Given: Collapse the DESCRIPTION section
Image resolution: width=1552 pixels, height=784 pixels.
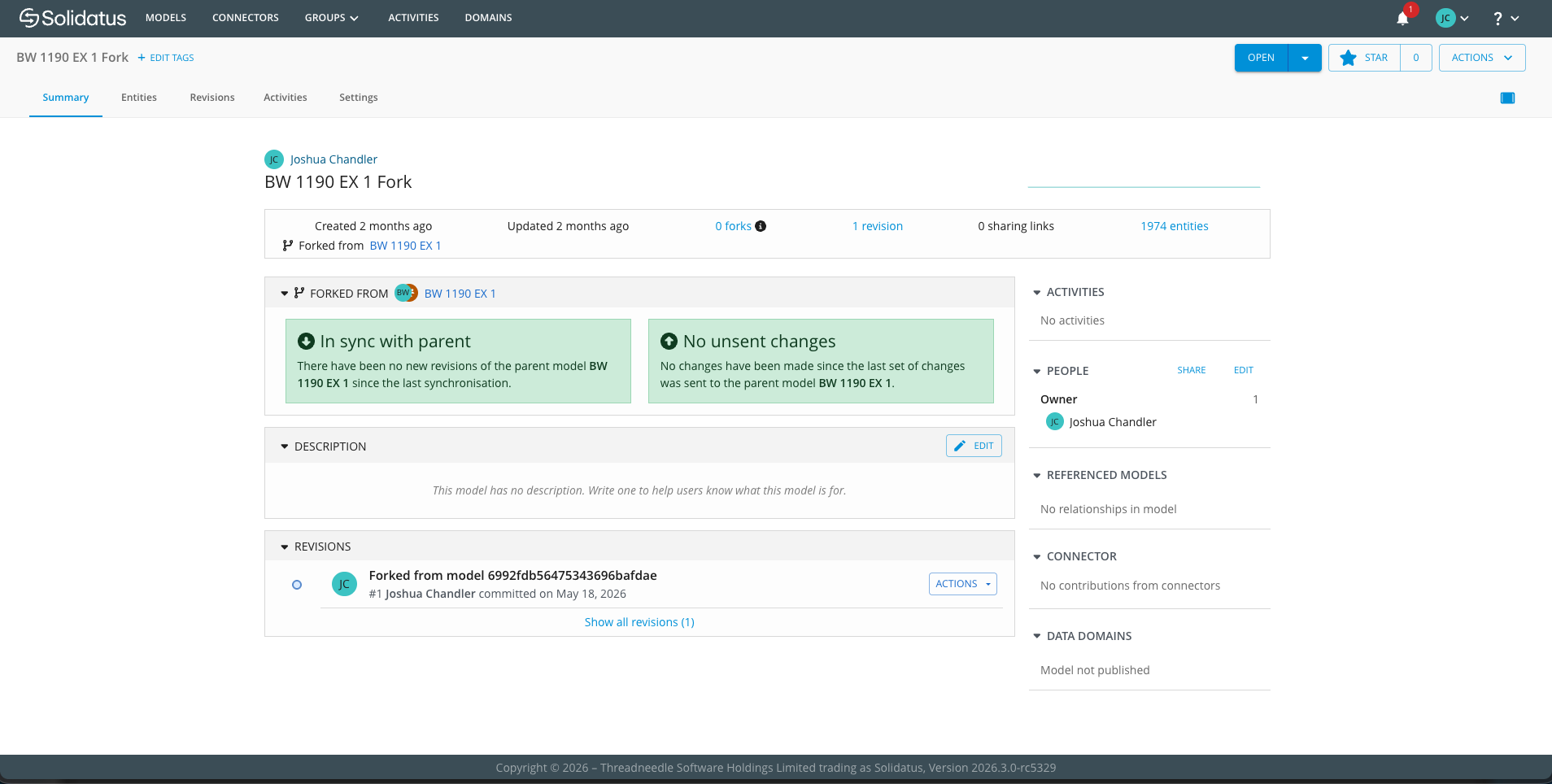Looking at the screenshot, I should tap(285, 446).
